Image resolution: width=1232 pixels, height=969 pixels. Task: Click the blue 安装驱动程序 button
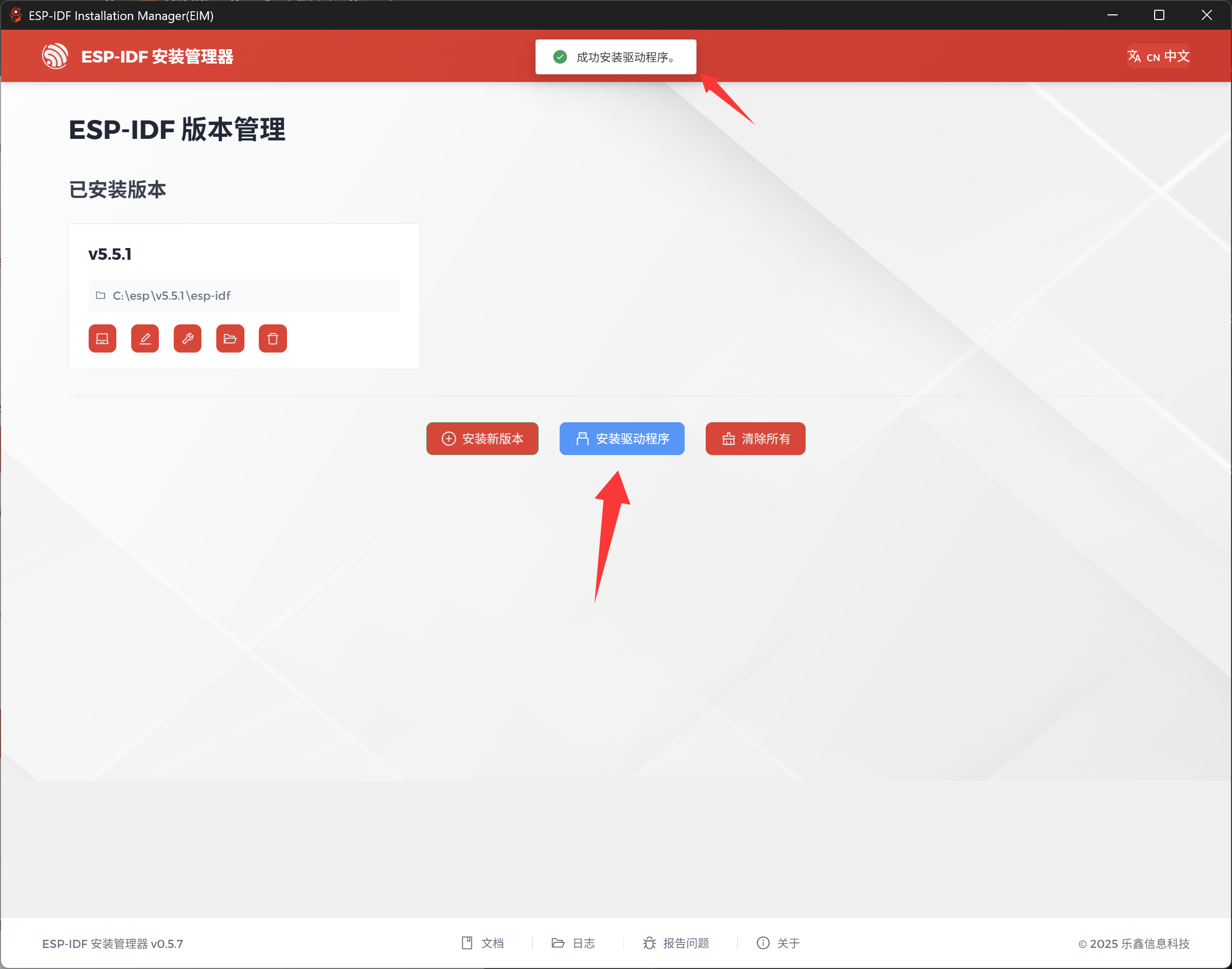(x=622, y=439)
